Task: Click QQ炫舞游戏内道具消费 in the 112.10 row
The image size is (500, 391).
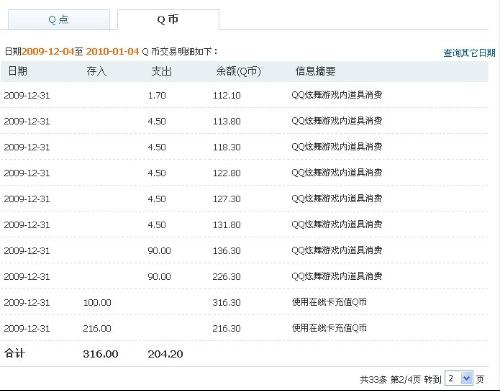Action: tap(337, 95)
